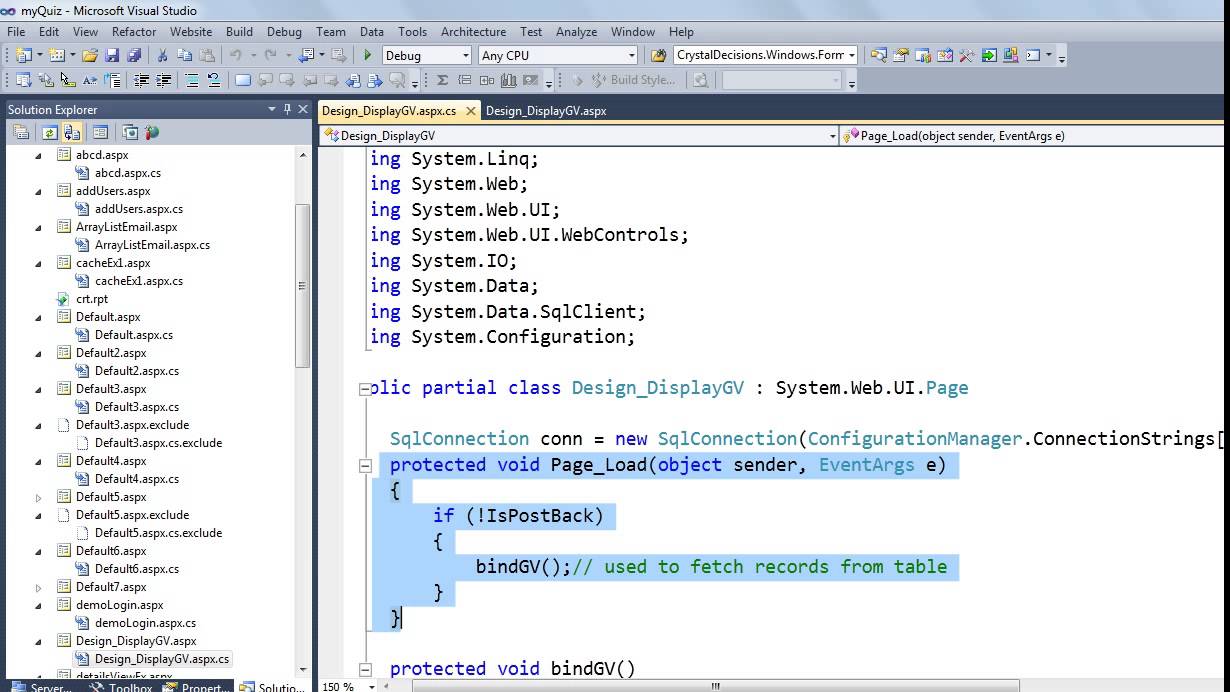Click the New Project toolbar icon

pos(23,55)
